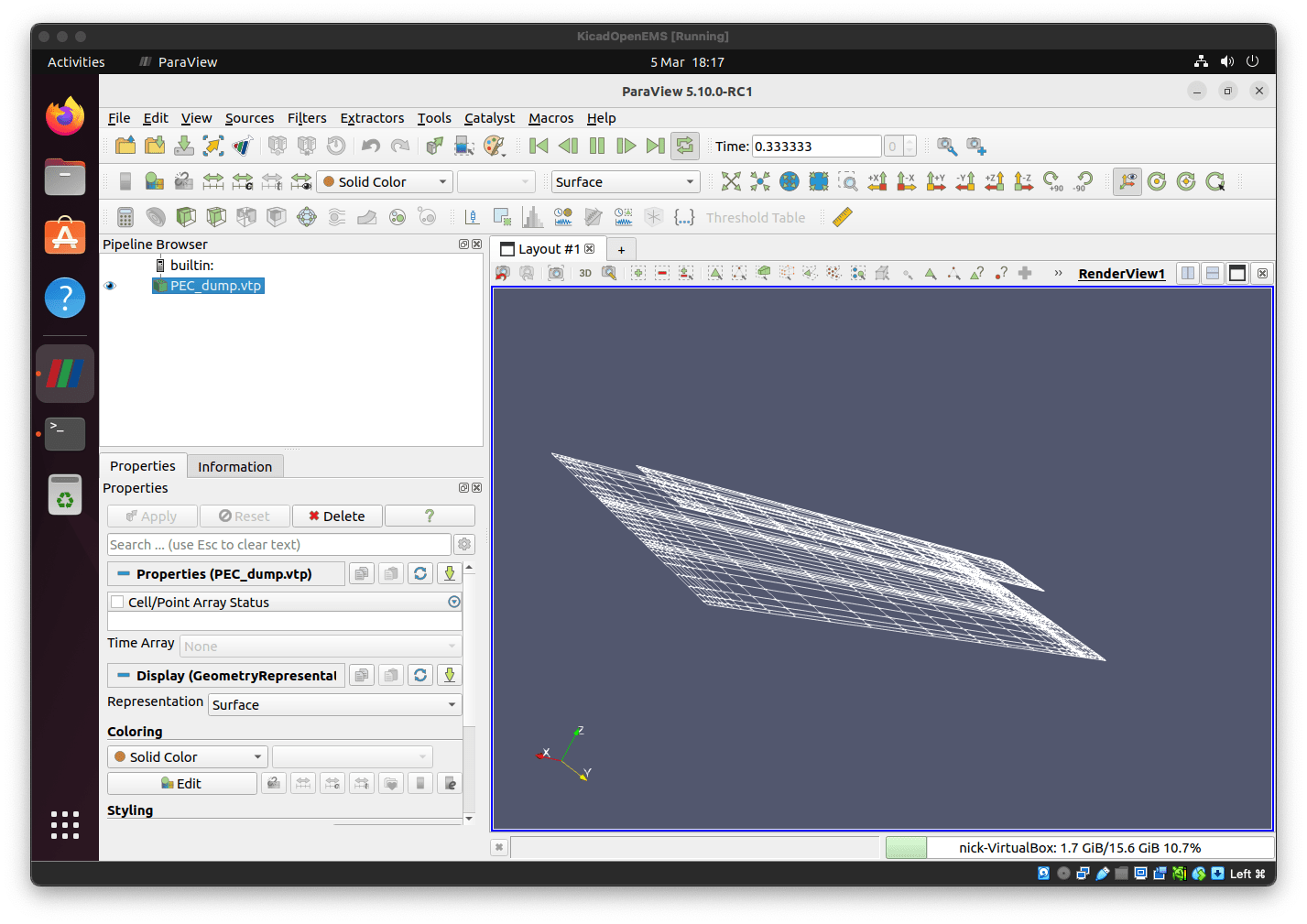
Task: Split RenderView1 horizontally
Action: pyautogui.click(x=1188, y=273)
